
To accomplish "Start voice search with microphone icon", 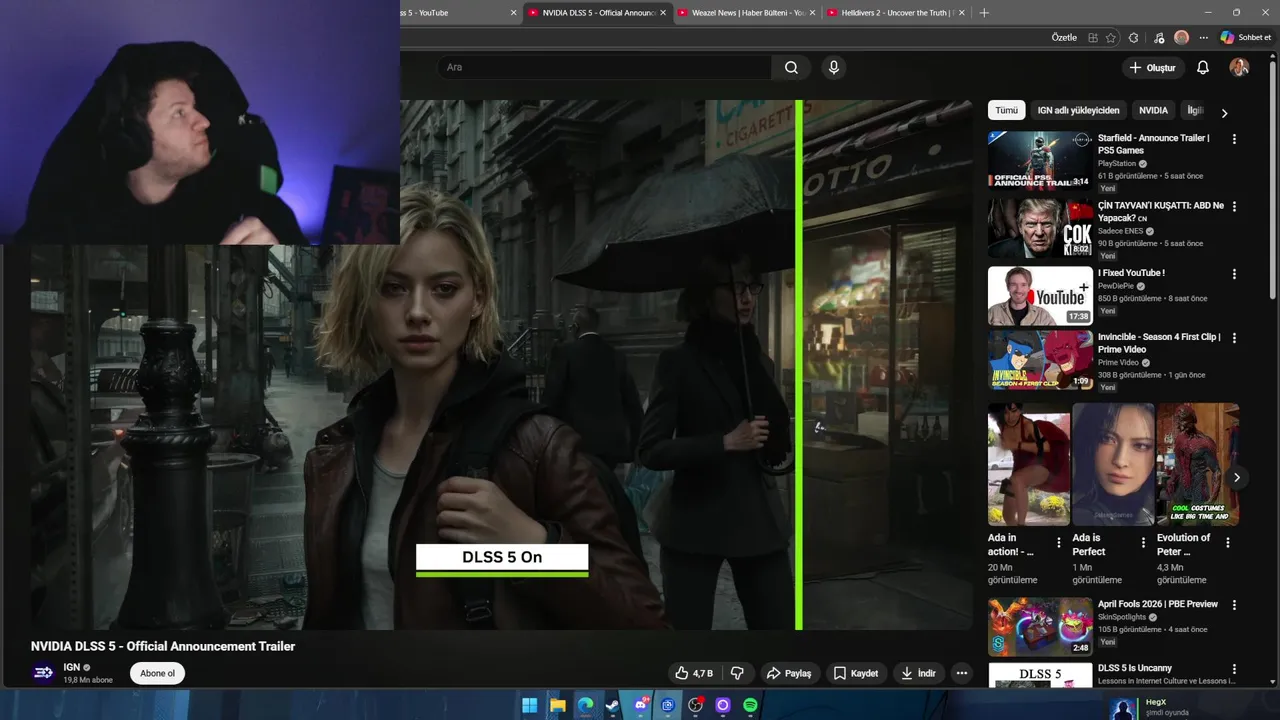I will [834, 67].
